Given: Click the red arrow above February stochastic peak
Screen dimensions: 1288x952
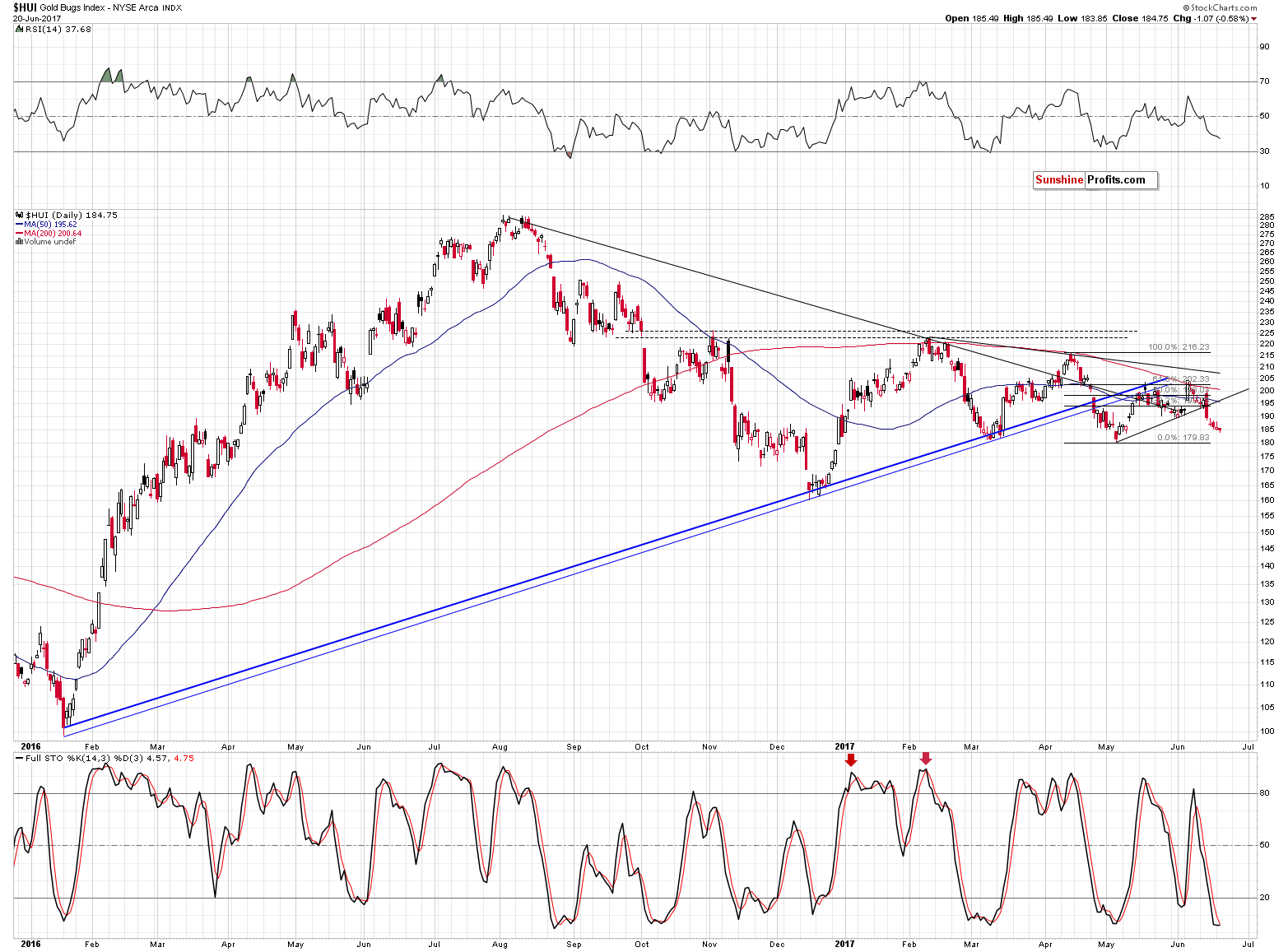Looking at the screenshot, I should [926, 759].
